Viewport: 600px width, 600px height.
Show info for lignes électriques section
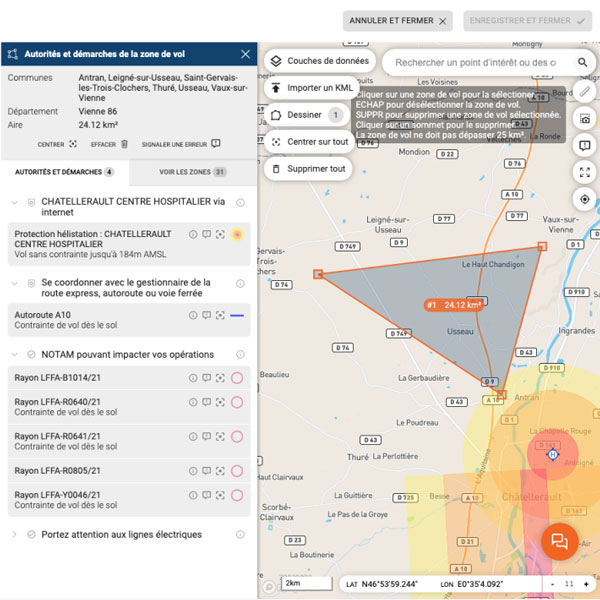point(240,534)
